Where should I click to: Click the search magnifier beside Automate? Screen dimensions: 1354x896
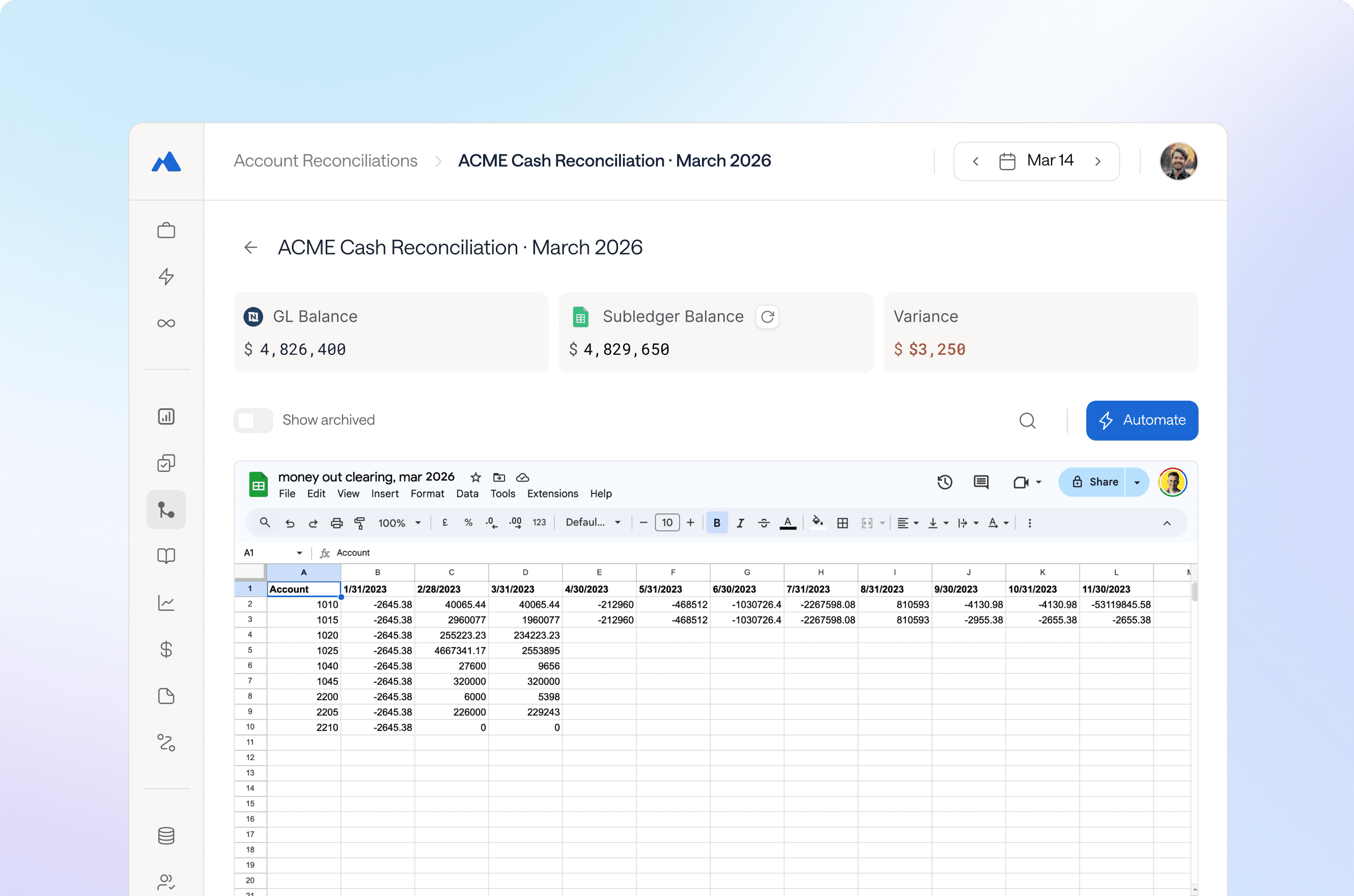pos(1027,421)
